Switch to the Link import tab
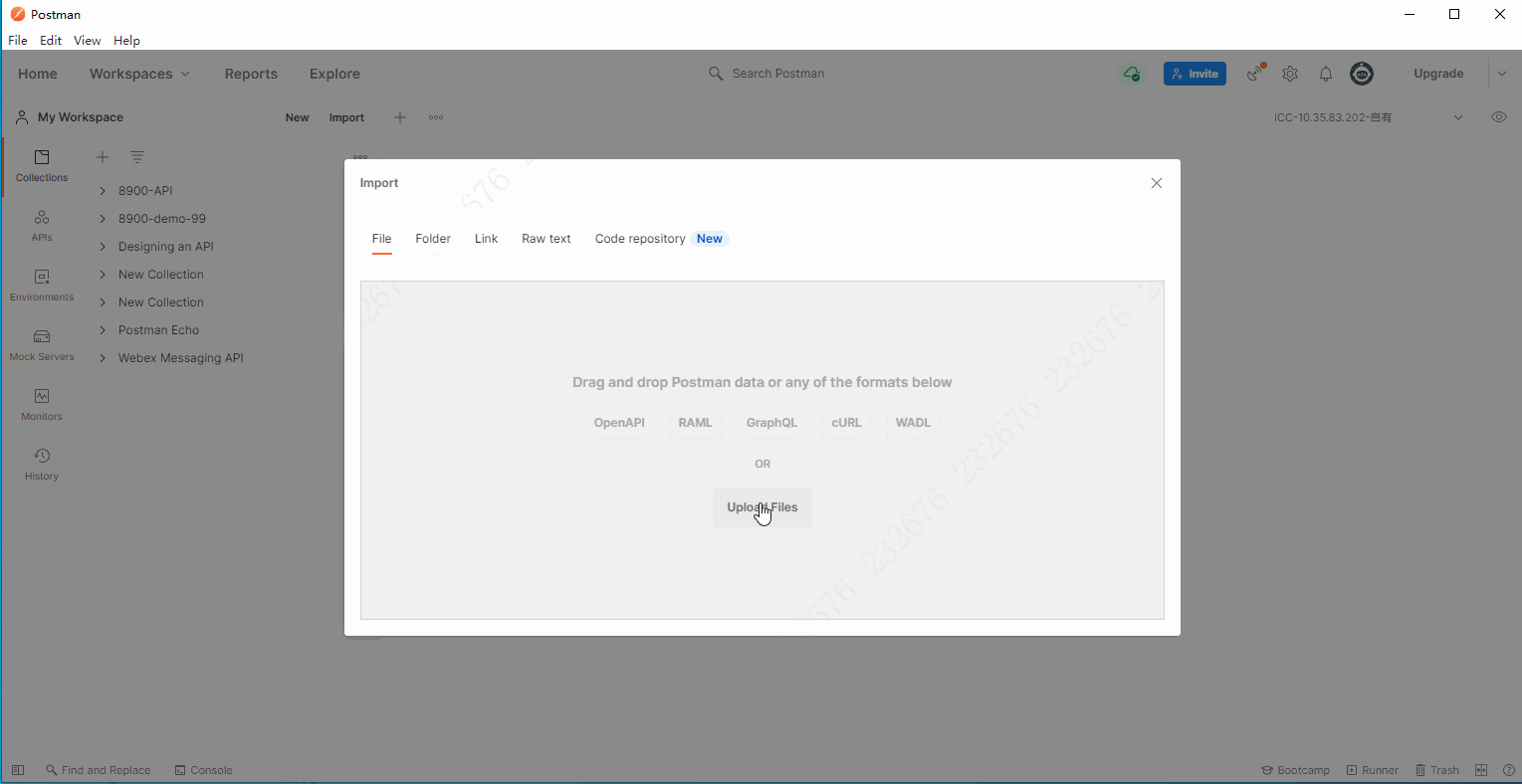 486,239
